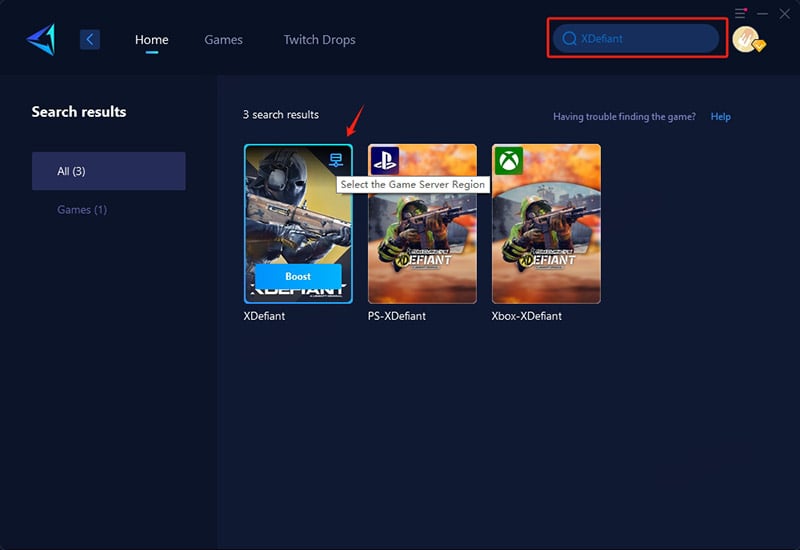Select the All (3) filter
Screen dimensions: 800x550
[x=109, y=171]
